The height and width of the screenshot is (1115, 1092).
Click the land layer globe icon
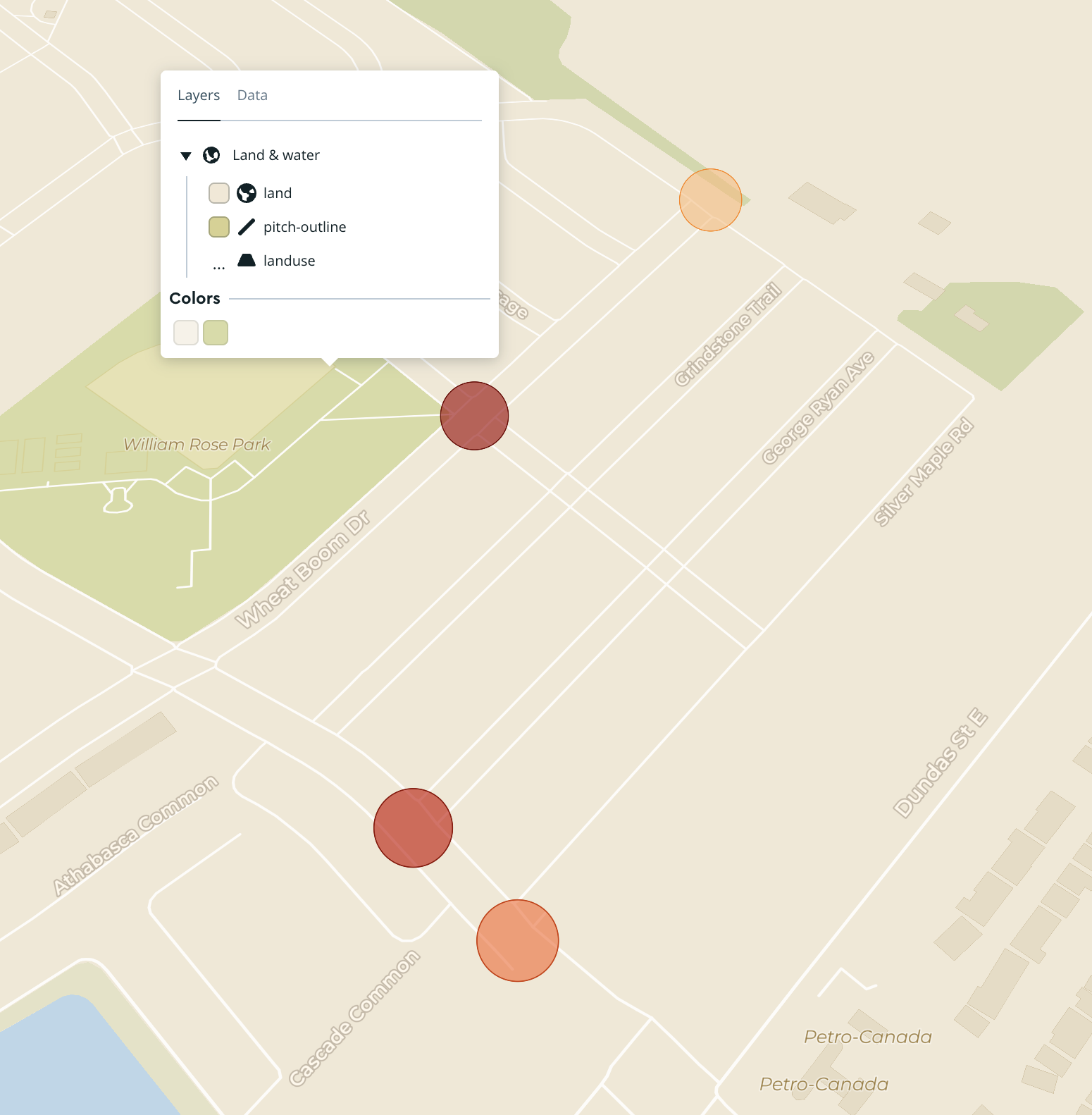(247, 193)
